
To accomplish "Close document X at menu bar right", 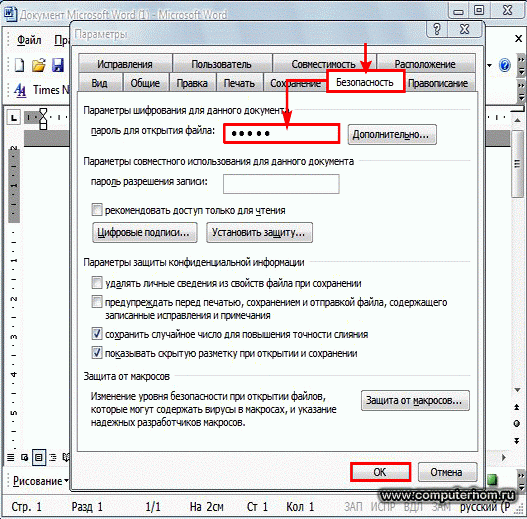I will click(x=518, y=39).
